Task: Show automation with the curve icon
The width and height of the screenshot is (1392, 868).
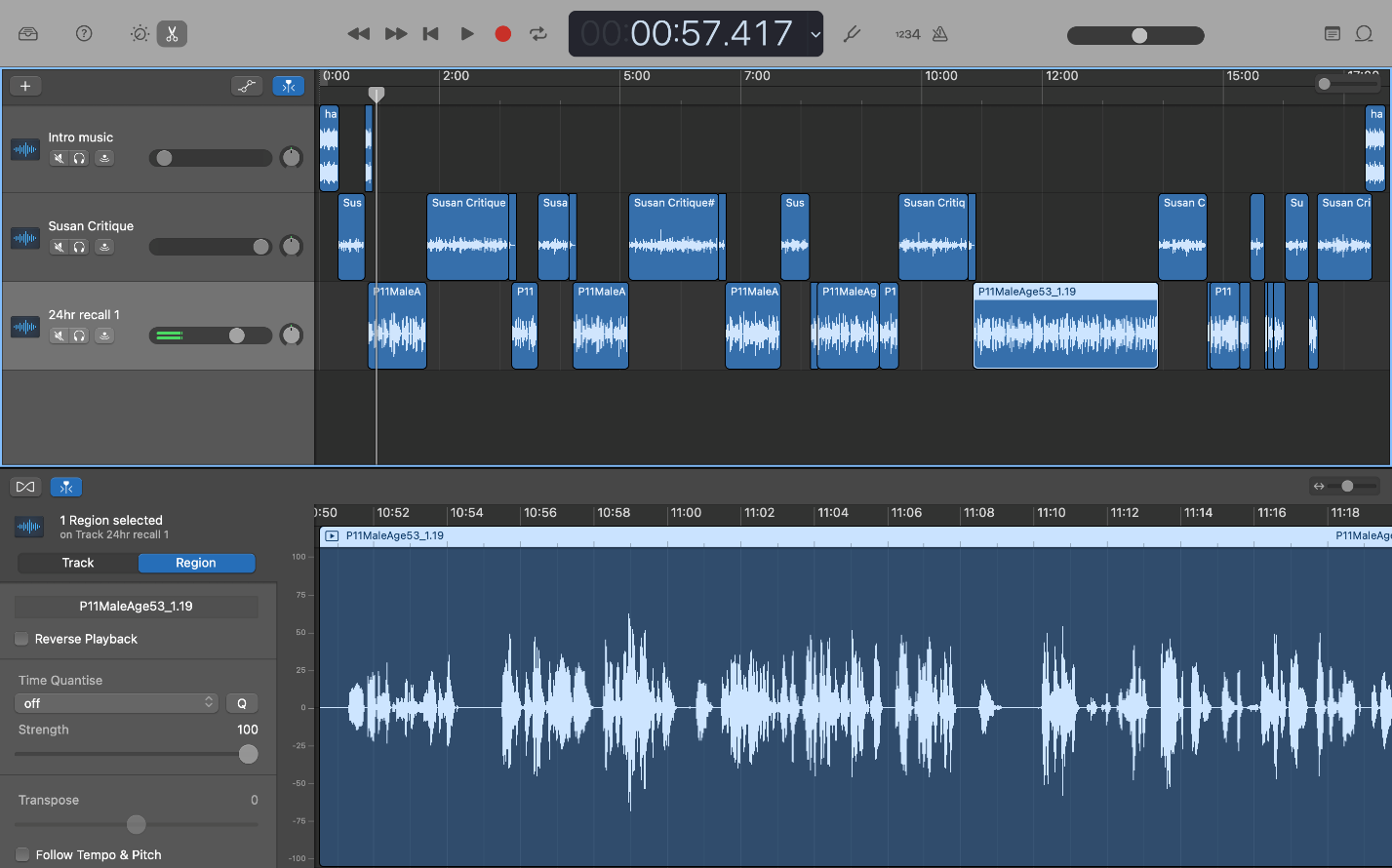Action: click(246, 86)
